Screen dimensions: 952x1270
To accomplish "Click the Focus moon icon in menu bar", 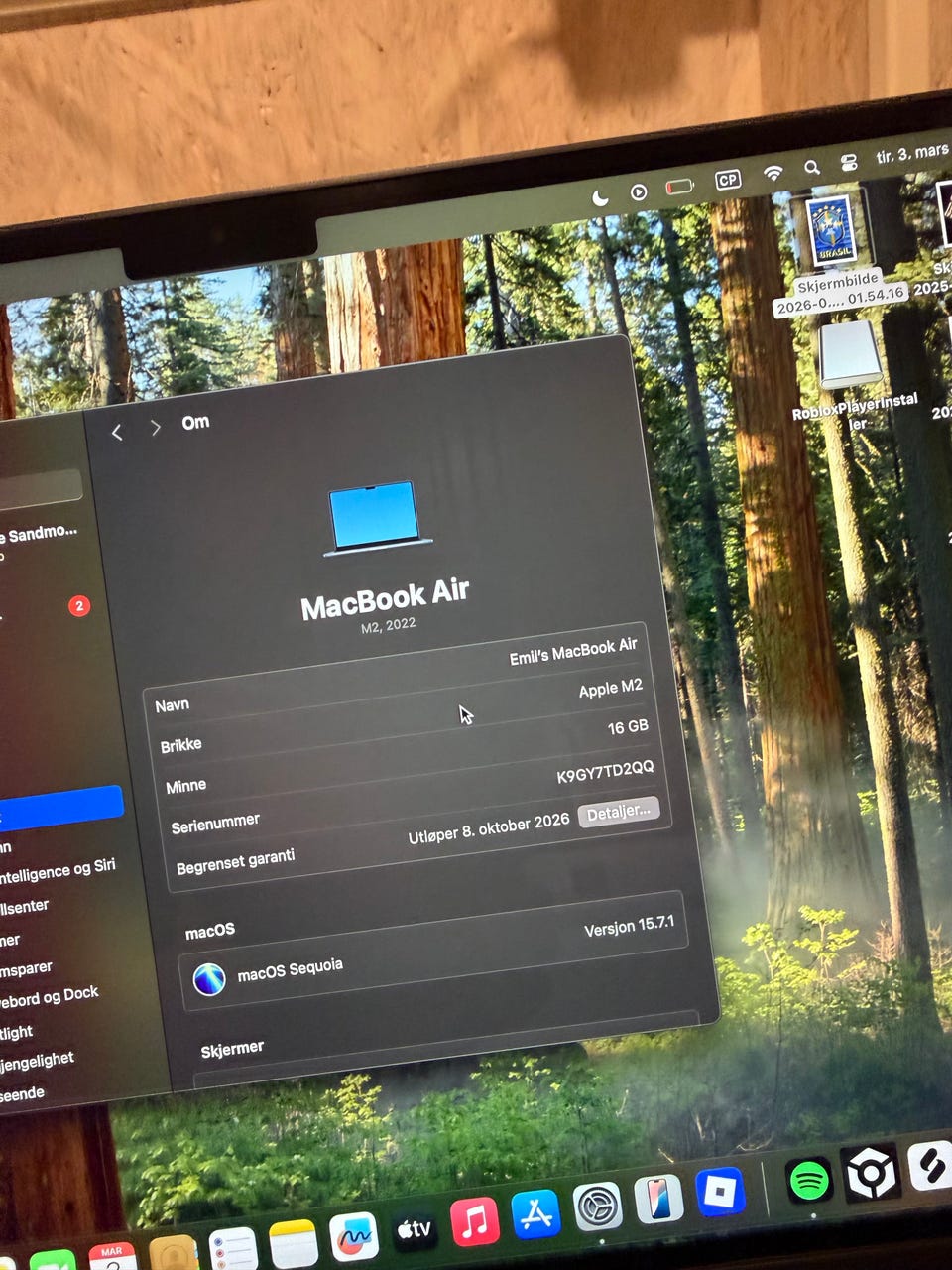I will [600, 198].
